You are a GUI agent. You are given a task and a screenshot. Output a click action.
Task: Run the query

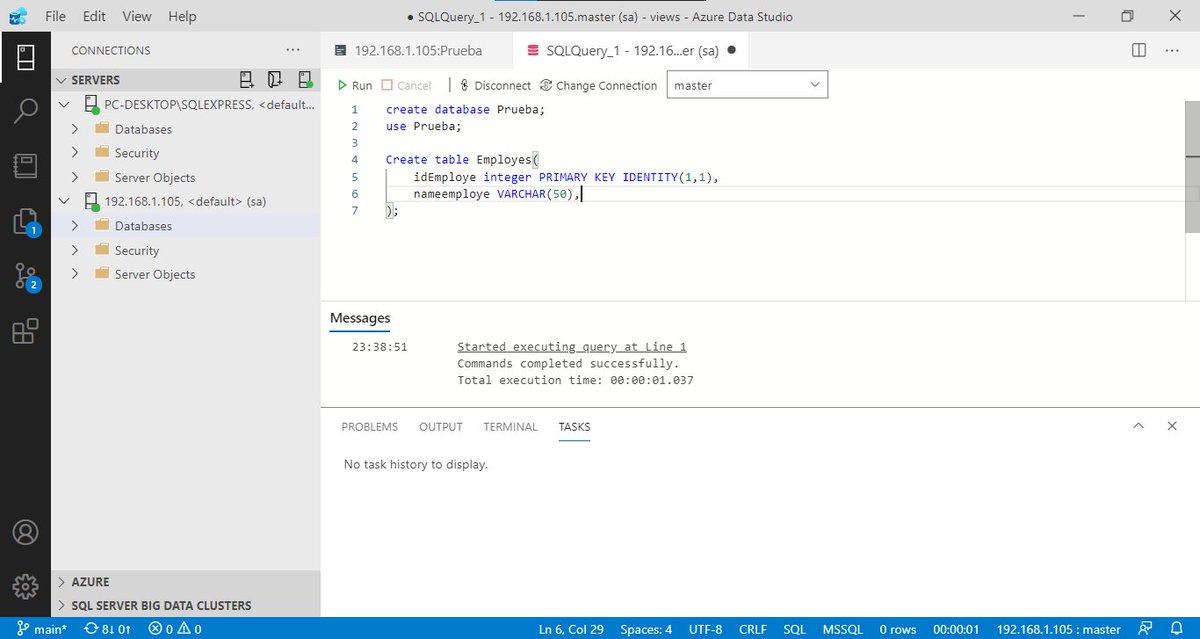[355, 86]
